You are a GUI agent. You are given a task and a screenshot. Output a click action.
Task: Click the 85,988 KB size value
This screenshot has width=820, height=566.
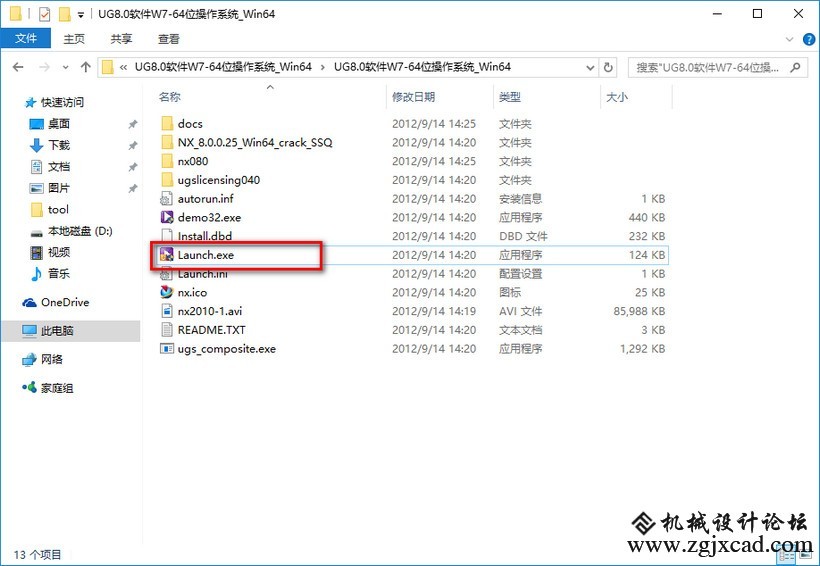click(x=639, y=311)
